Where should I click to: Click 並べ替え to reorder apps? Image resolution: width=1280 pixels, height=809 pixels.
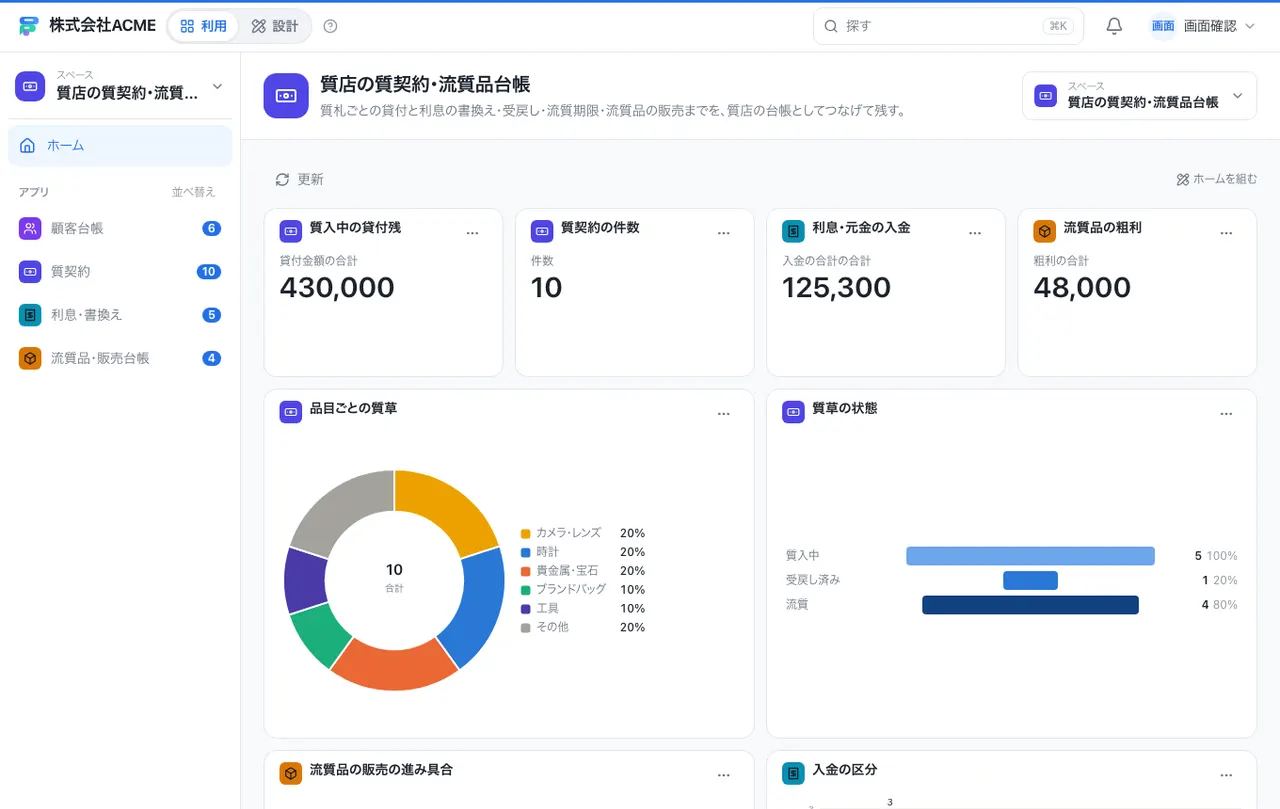[193, 192]
